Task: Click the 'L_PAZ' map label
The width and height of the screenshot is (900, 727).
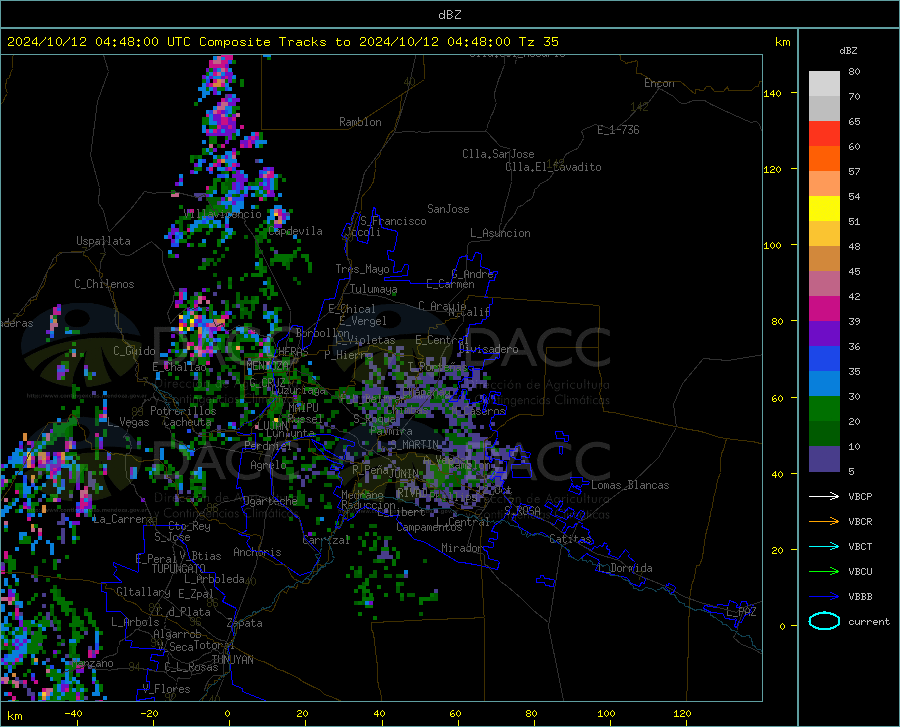Action: [x=741, y=612]
